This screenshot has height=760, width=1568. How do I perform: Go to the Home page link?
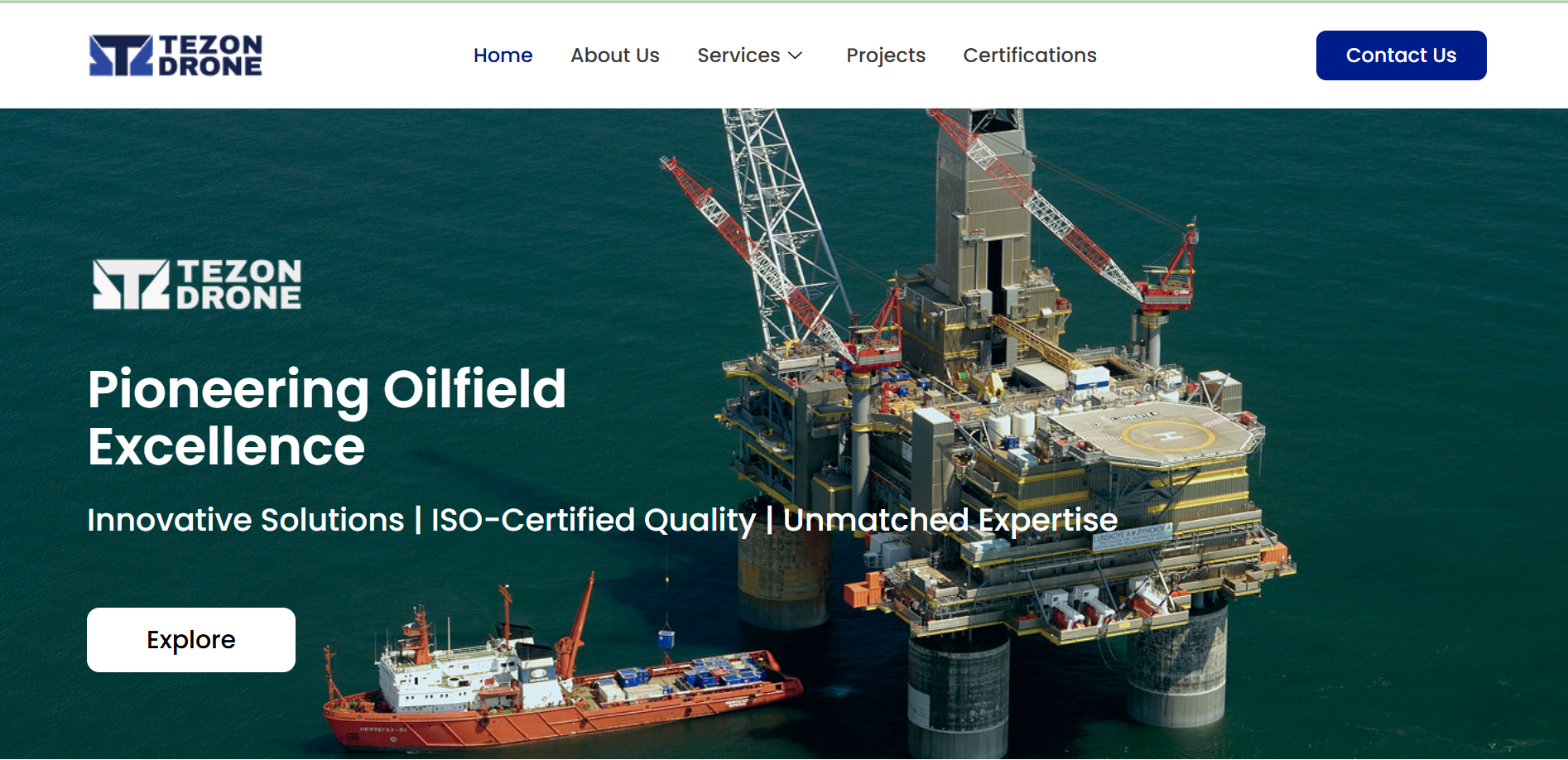tap(503, 55)
